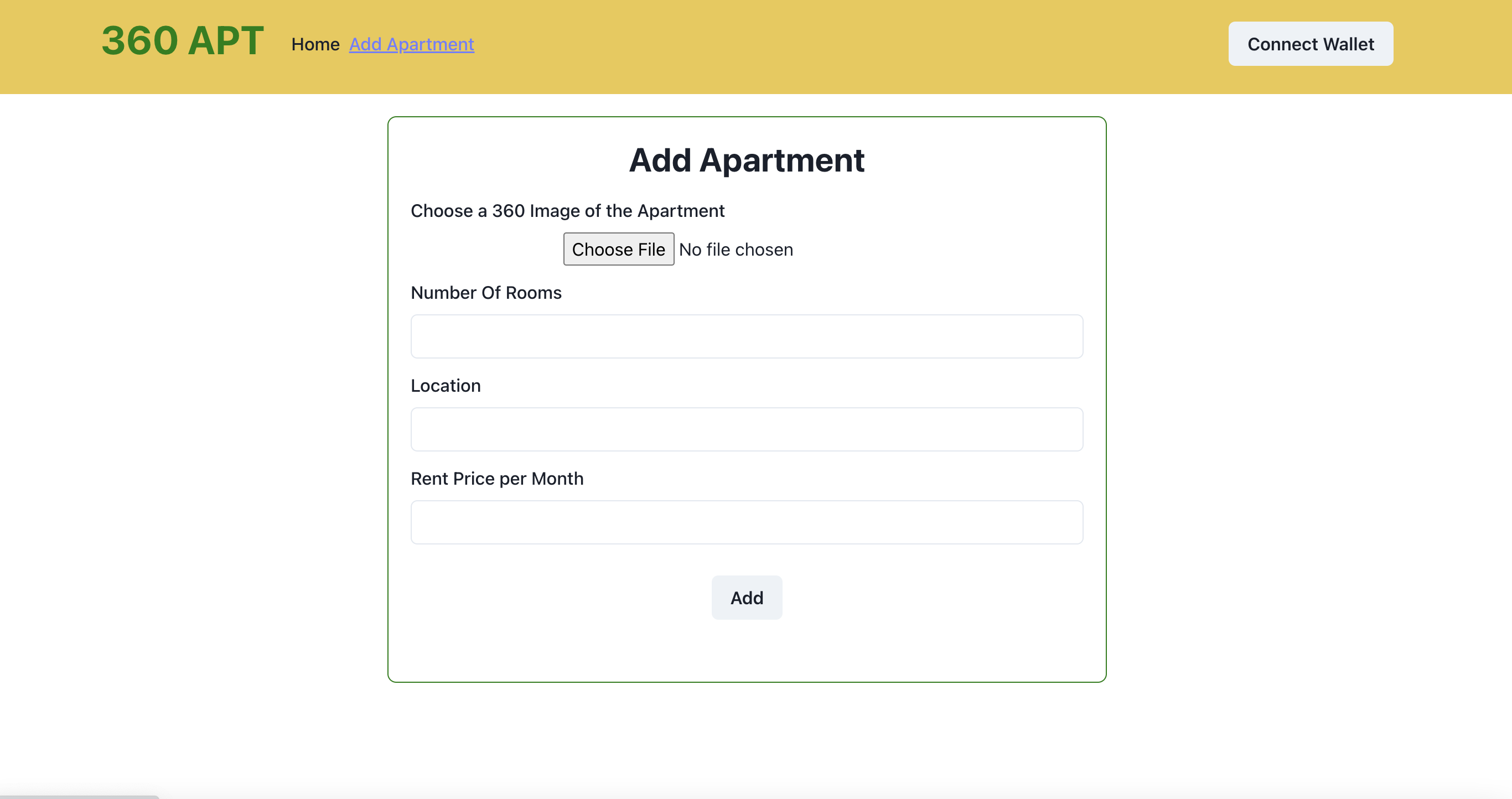The image size is (1512, 799).
Task: Focus the Location input field
Action: pos(747,429)
